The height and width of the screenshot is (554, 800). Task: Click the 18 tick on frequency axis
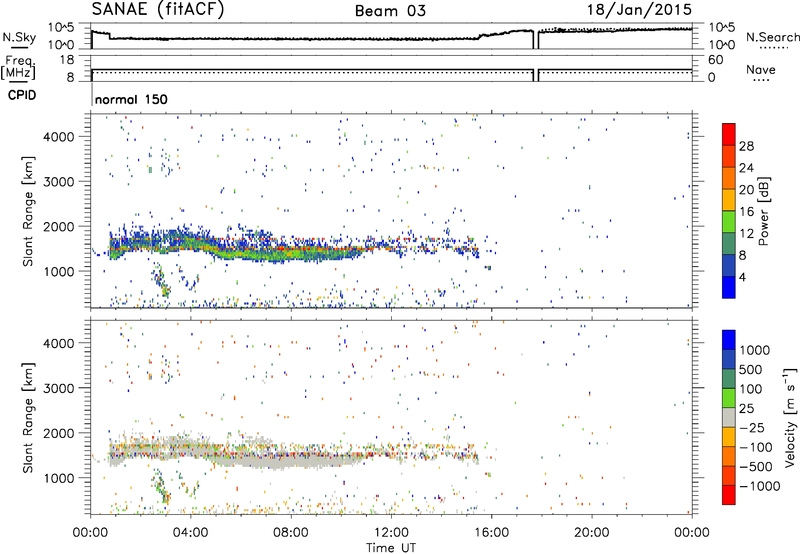coord(67,60)
